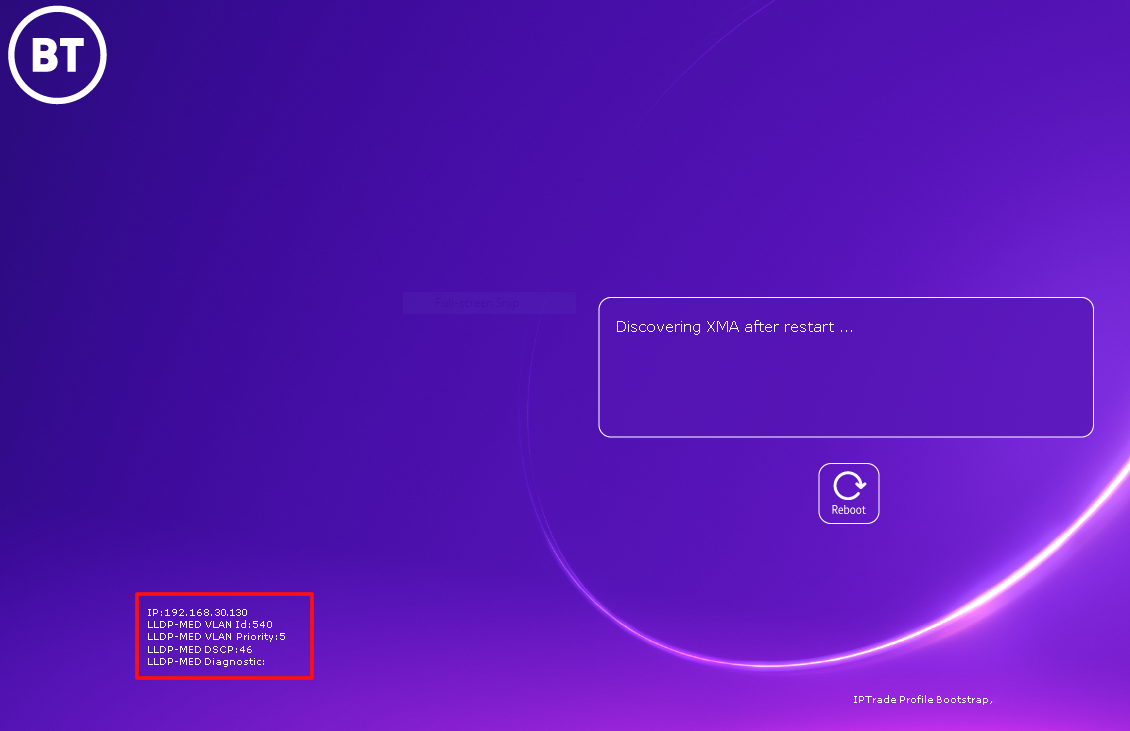Select the 'Discovering XMA after restart ...' message
Viewport: 1130px width, 731px height.
coord(734,327)
